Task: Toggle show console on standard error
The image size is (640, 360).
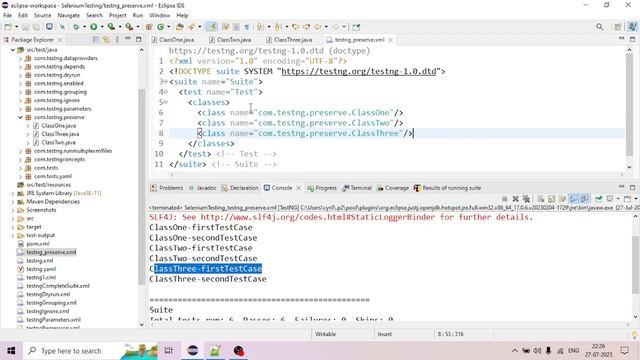Action: click(x=584, y=199)
